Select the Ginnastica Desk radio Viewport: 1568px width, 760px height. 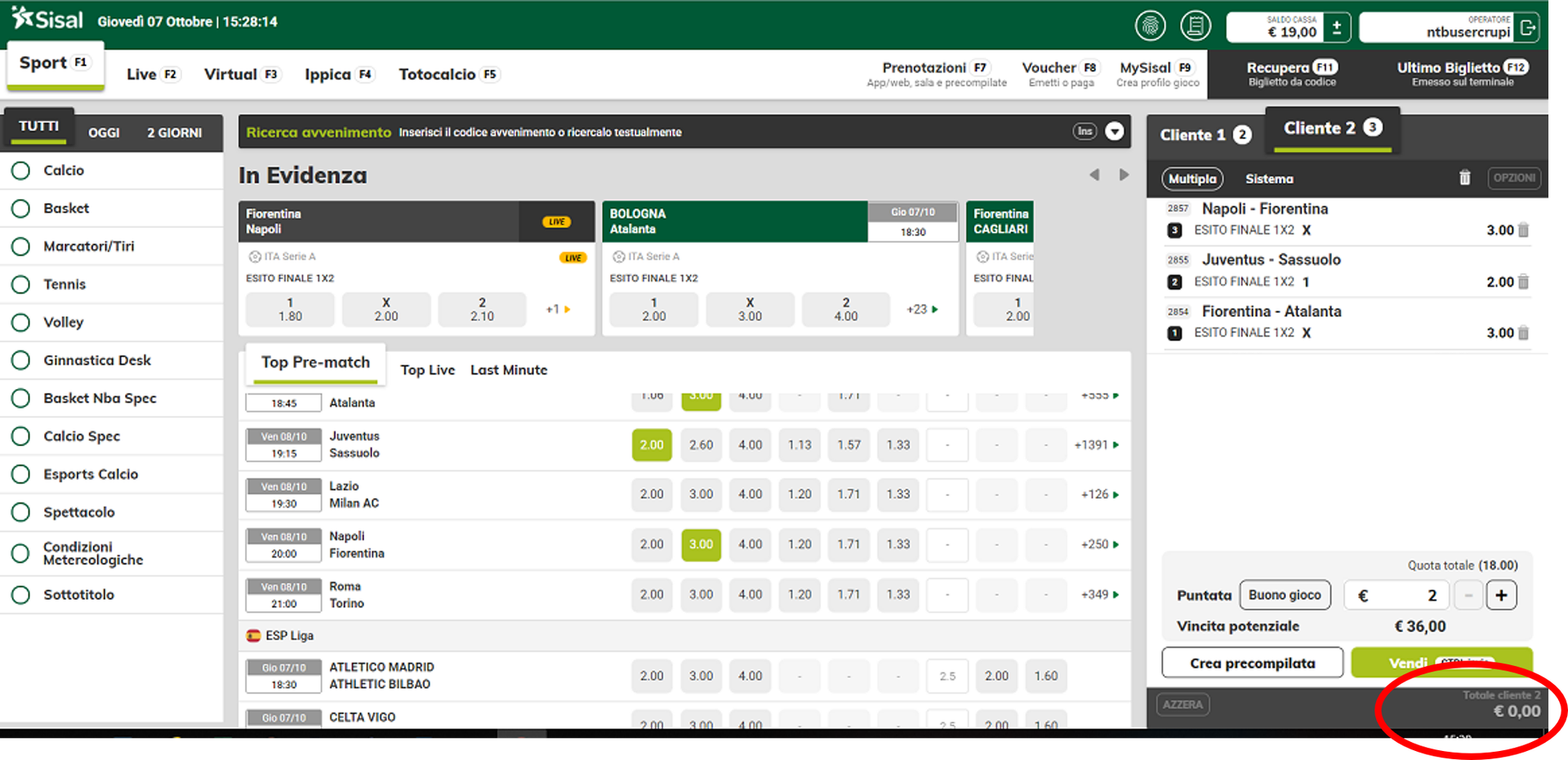coord(20,360)
